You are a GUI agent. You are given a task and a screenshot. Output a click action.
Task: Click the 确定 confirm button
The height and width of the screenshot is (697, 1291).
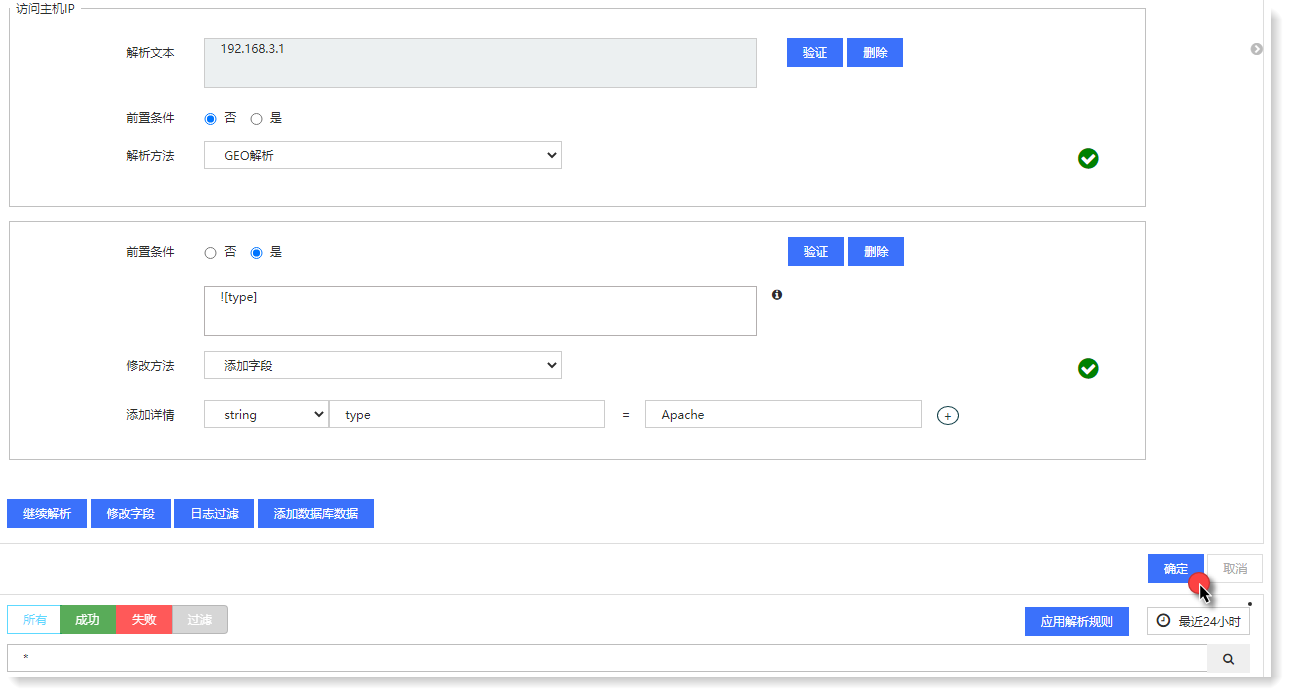pyautogui.click(x=1176, y=569)
